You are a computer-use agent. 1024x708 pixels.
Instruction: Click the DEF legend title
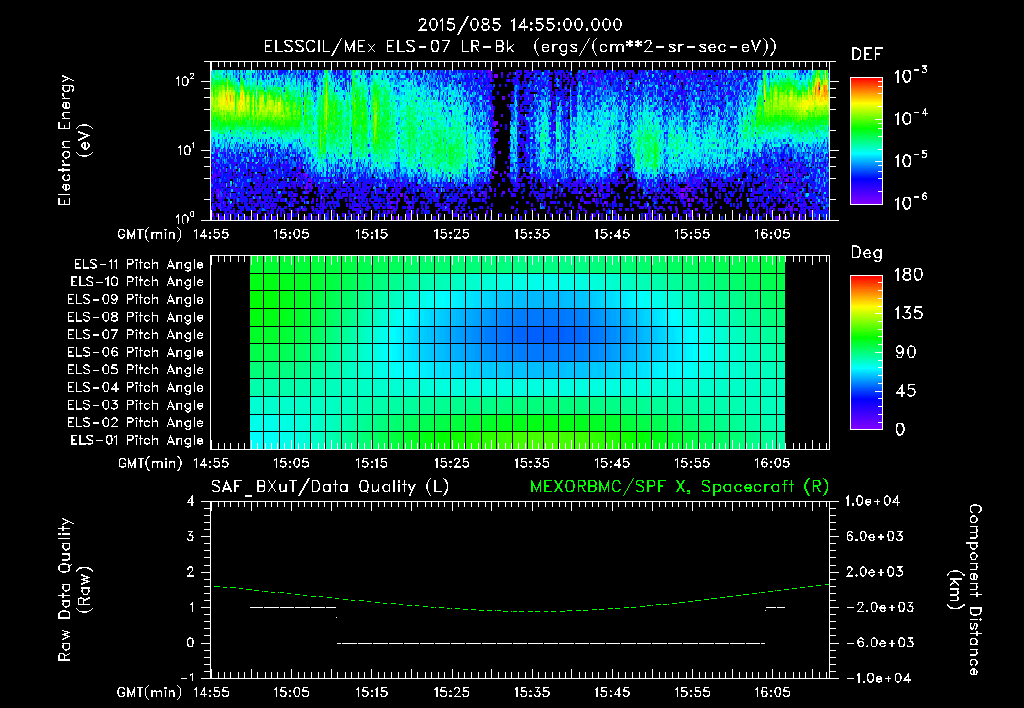tap(867, 55)
